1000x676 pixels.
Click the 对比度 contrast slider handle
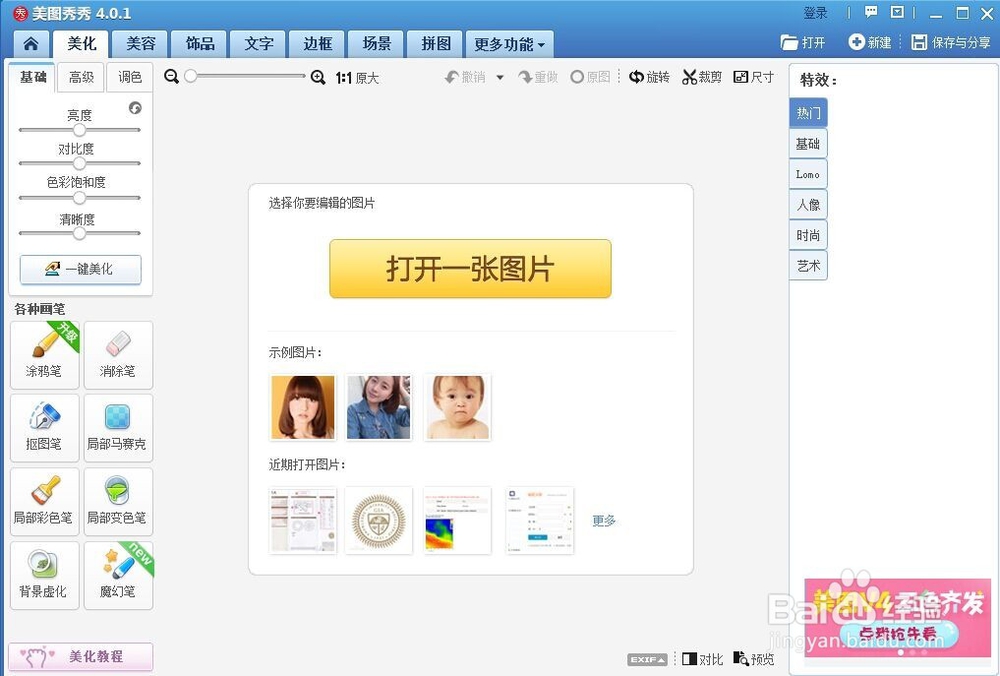(79, 163)
